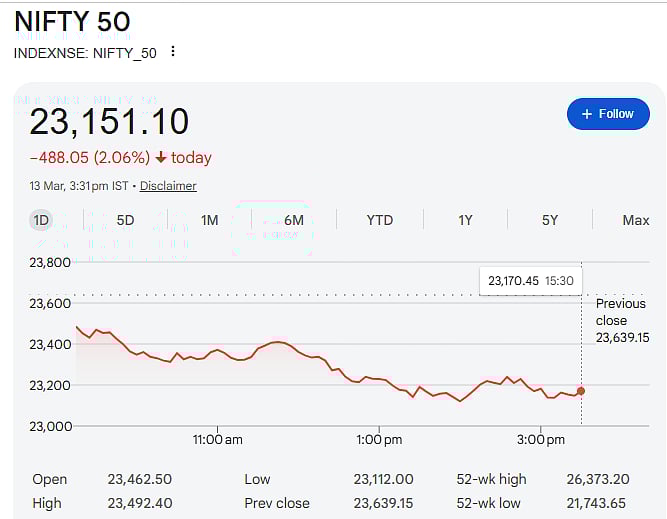The width and height of the screenshot is (667, 519).
Task: Click the Follow button
Action: (608, 114)
